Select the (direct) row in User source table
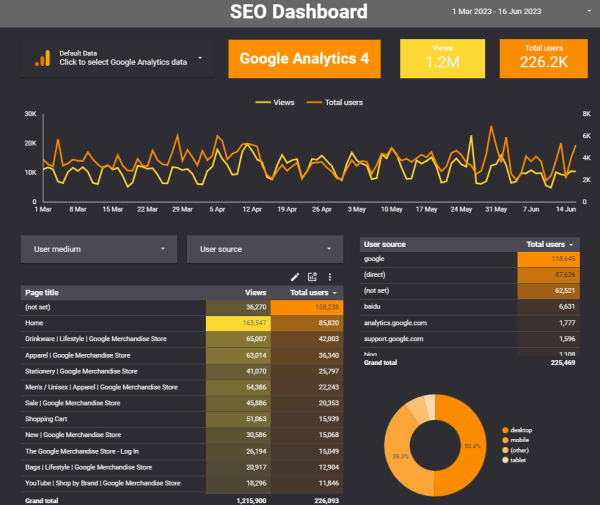This screenshot has height=505, width=600. 470,275
